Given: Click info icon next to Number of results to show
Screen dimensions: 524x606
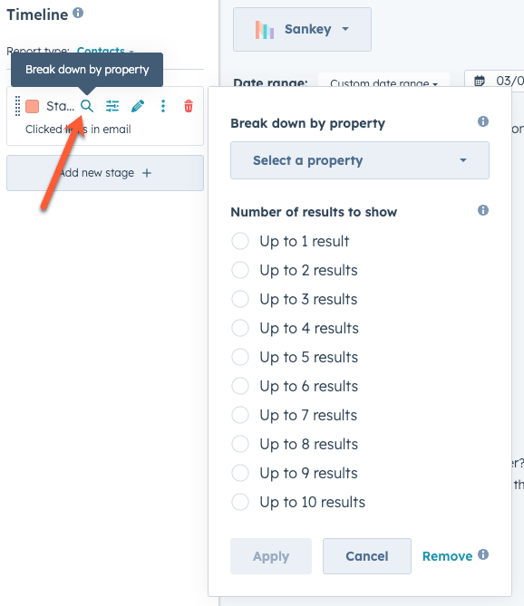Looking at the screenshot, I should pyautogui.click(x=483, y=210).
